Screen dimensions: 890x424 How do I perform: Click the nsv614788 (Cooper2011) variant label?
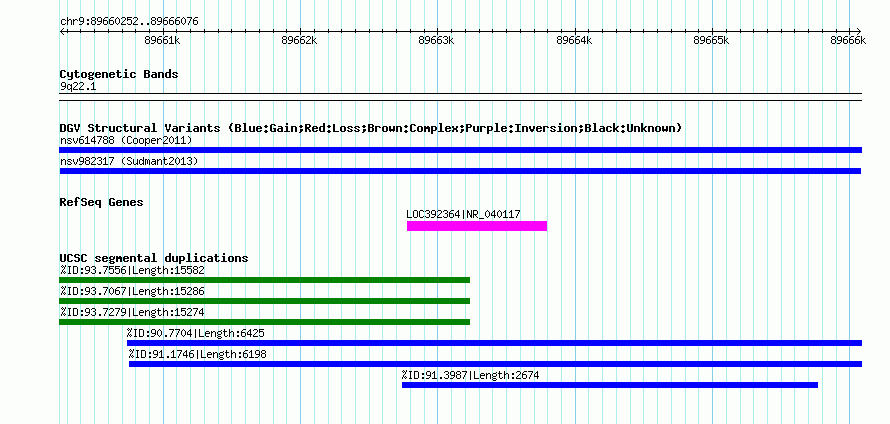126,140
